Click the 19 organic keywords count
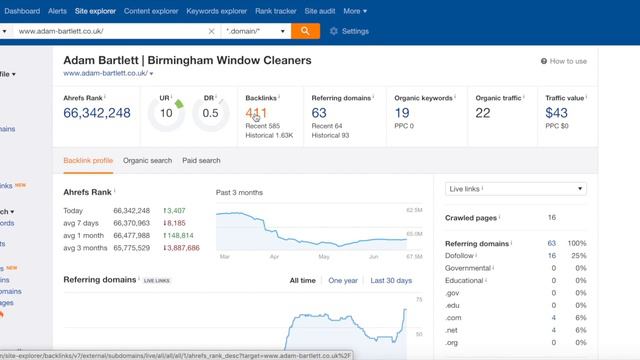Viewport: 640px width, 360px height. 402,113
